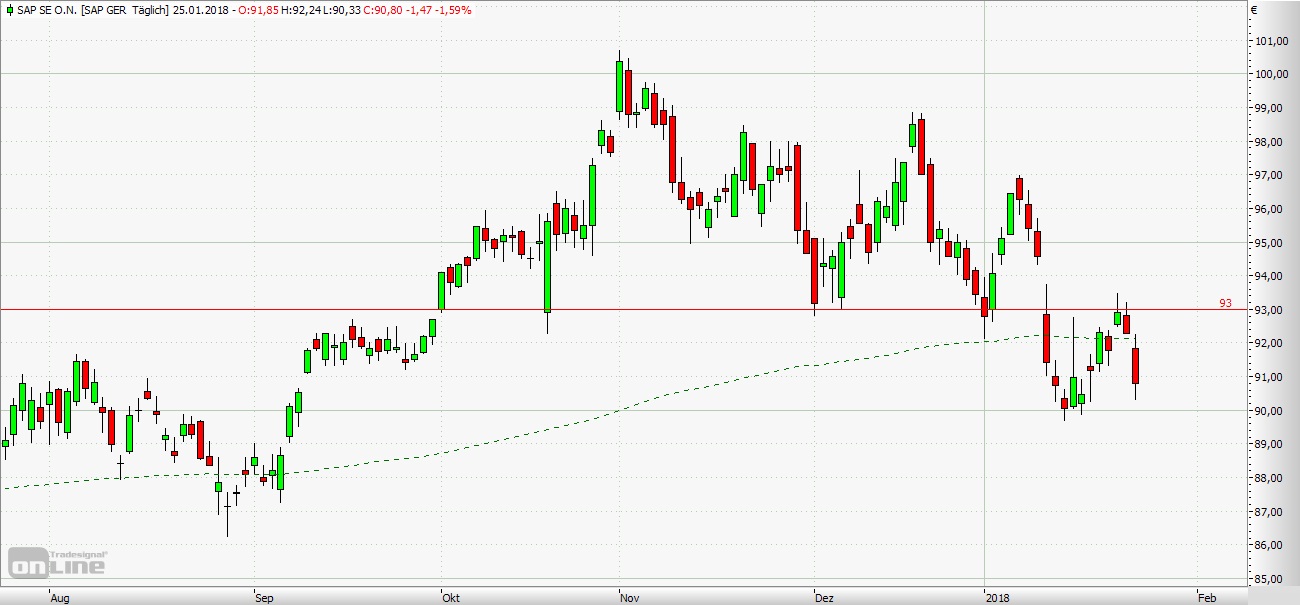Click the green candle icon beside SAP SE title
Image resolution: width=1300 pixels, height=605 pixels.
(x=9, y=10)
